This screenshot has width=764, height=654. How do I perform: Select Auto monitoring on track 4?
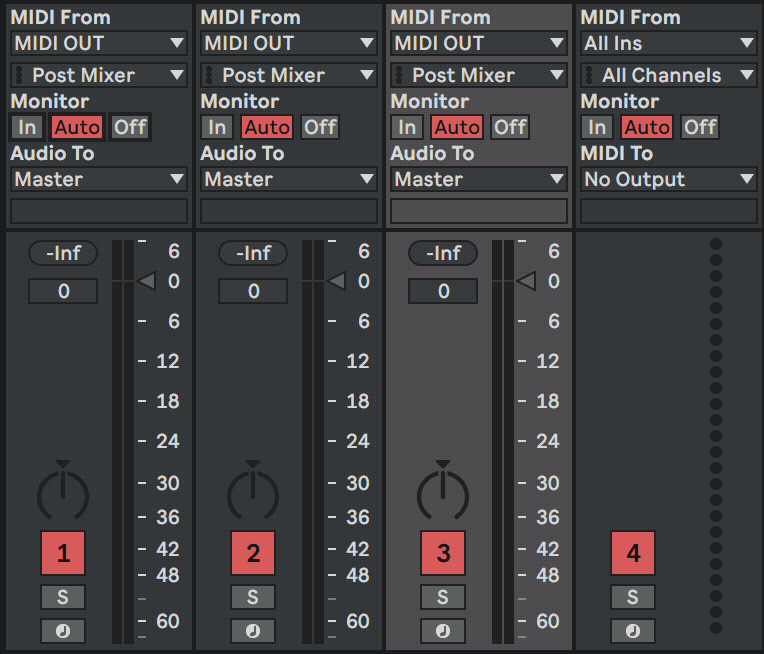pyautogui.click(x=647, y=127)
